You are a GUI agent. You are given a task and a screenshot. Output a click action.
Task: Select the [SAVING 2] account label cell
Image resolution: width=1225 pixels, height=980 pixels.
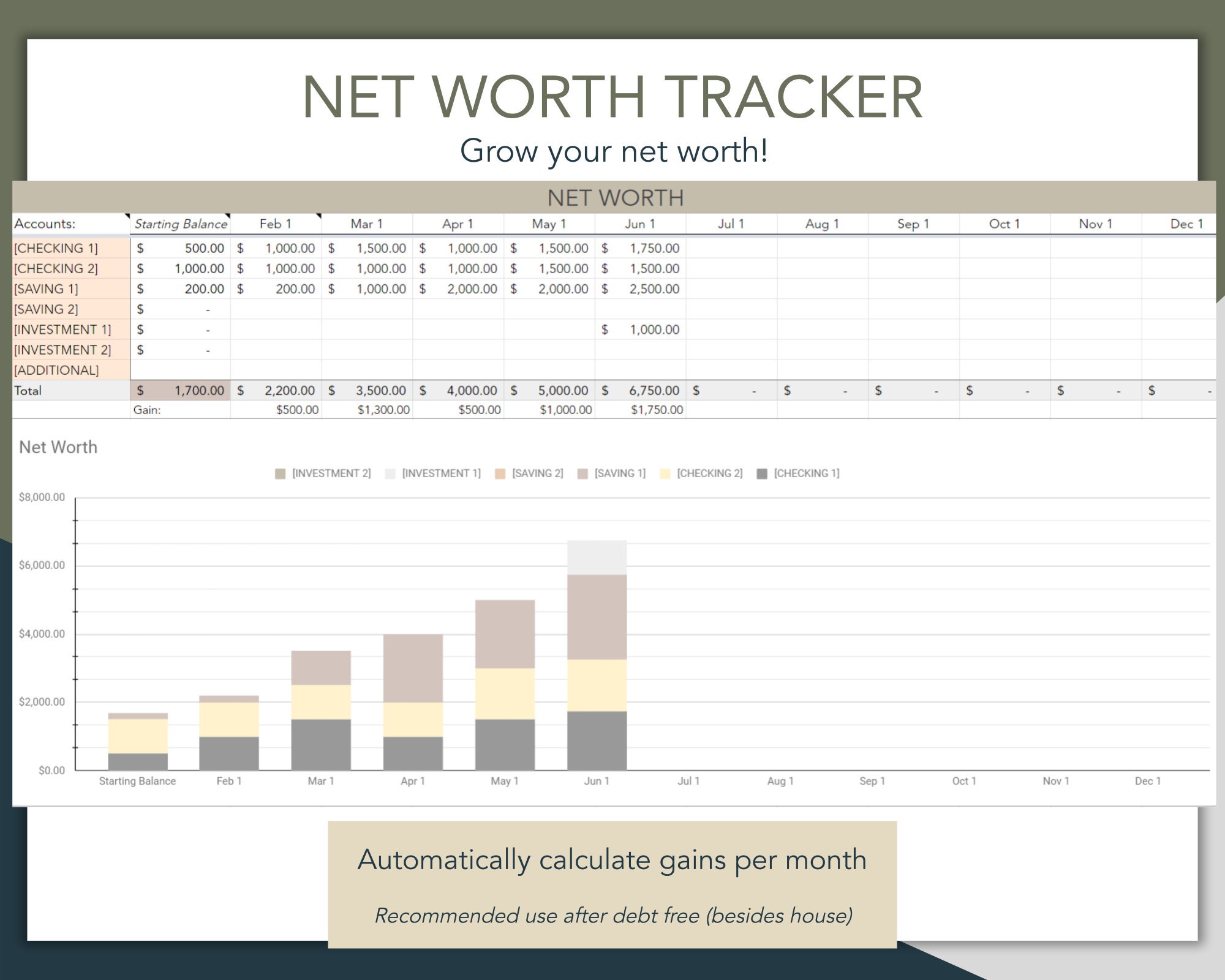pyautogui.click(x=71, y=309)
